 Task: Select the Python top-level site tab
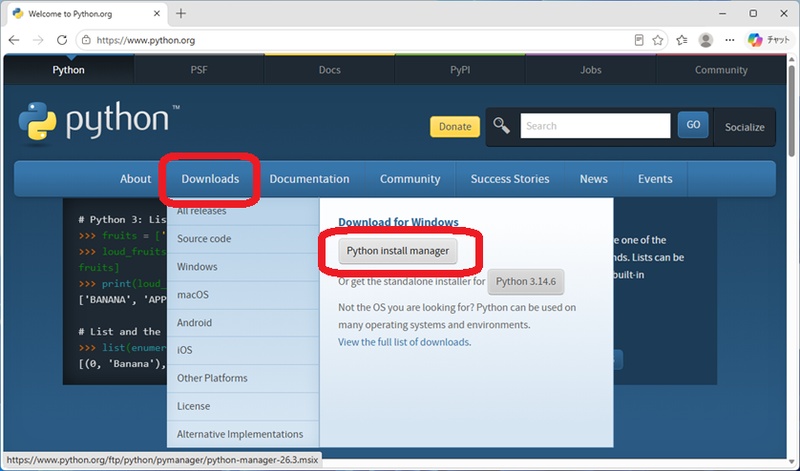click(68, 70)
